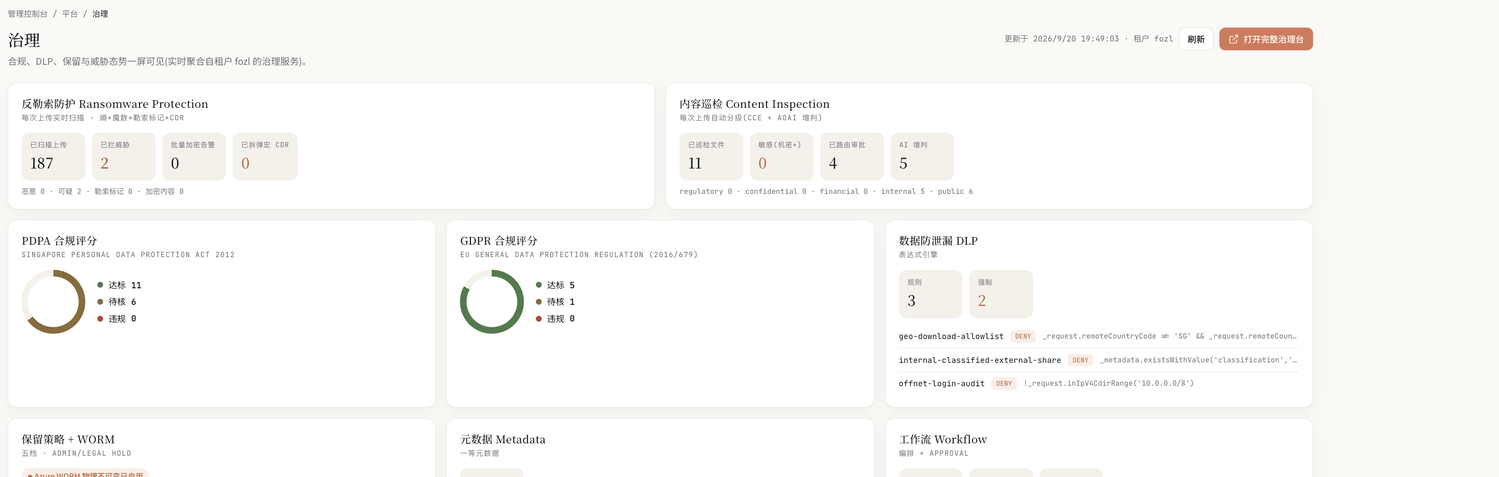Open the 敏感(机密+) 0 tile

tap(781, 157)
